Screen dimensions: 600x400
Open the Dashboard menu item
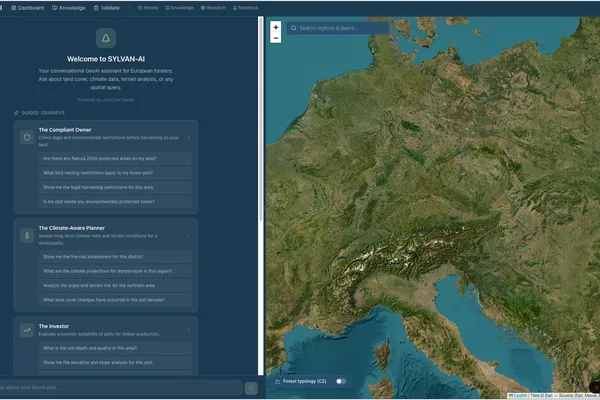pyautogui.click(x=28, y=8)
